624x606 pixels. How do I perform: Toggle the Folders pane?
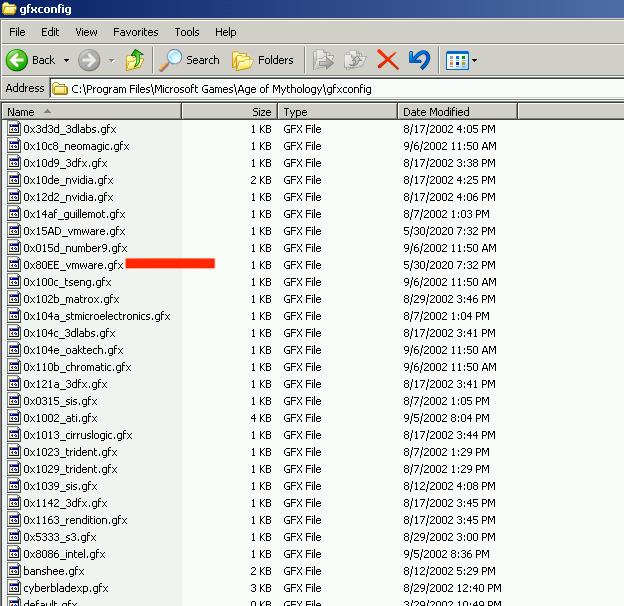(263, 60)
